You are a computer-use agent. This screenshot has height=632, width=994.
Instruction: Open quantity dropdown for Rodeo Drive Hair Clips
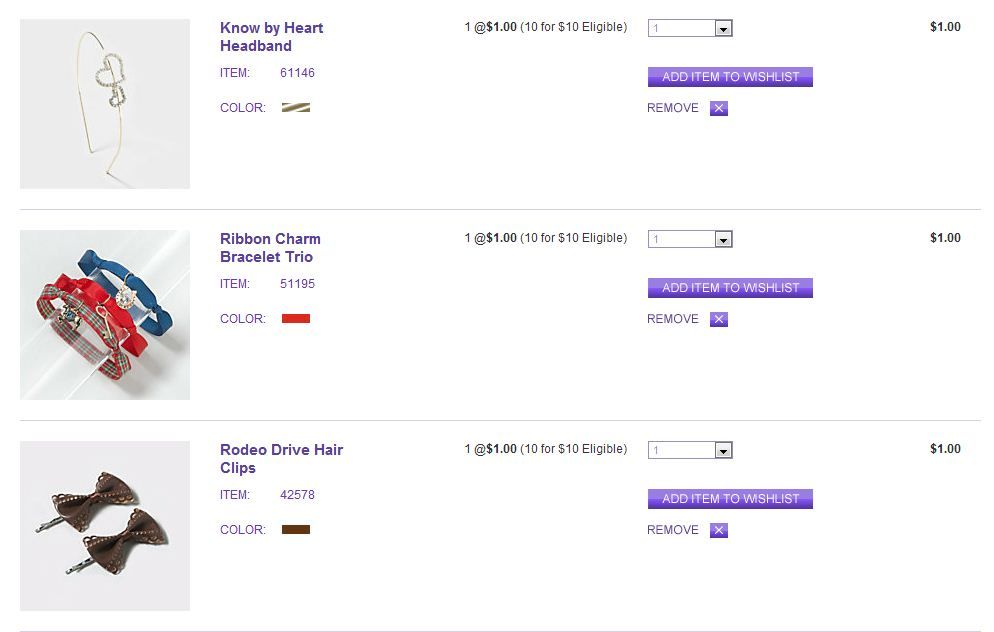tap(690, 451)
